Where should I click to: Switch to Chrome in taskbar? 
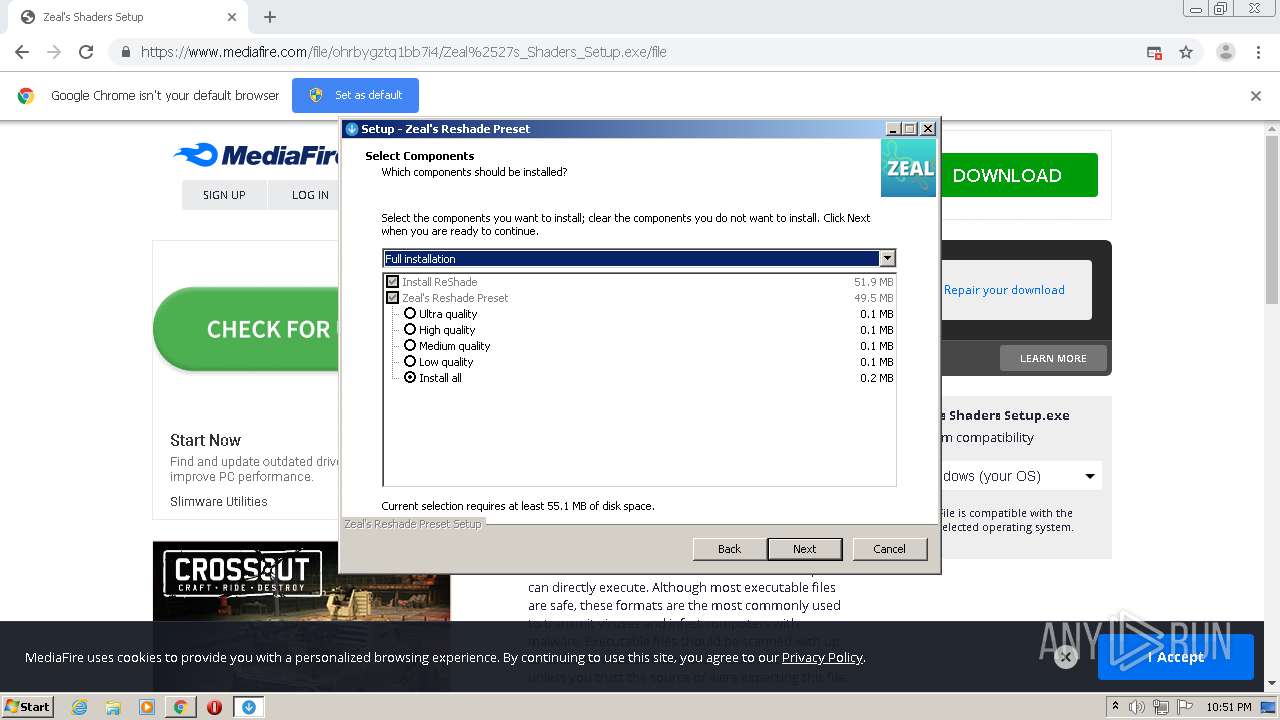[181, 707]
